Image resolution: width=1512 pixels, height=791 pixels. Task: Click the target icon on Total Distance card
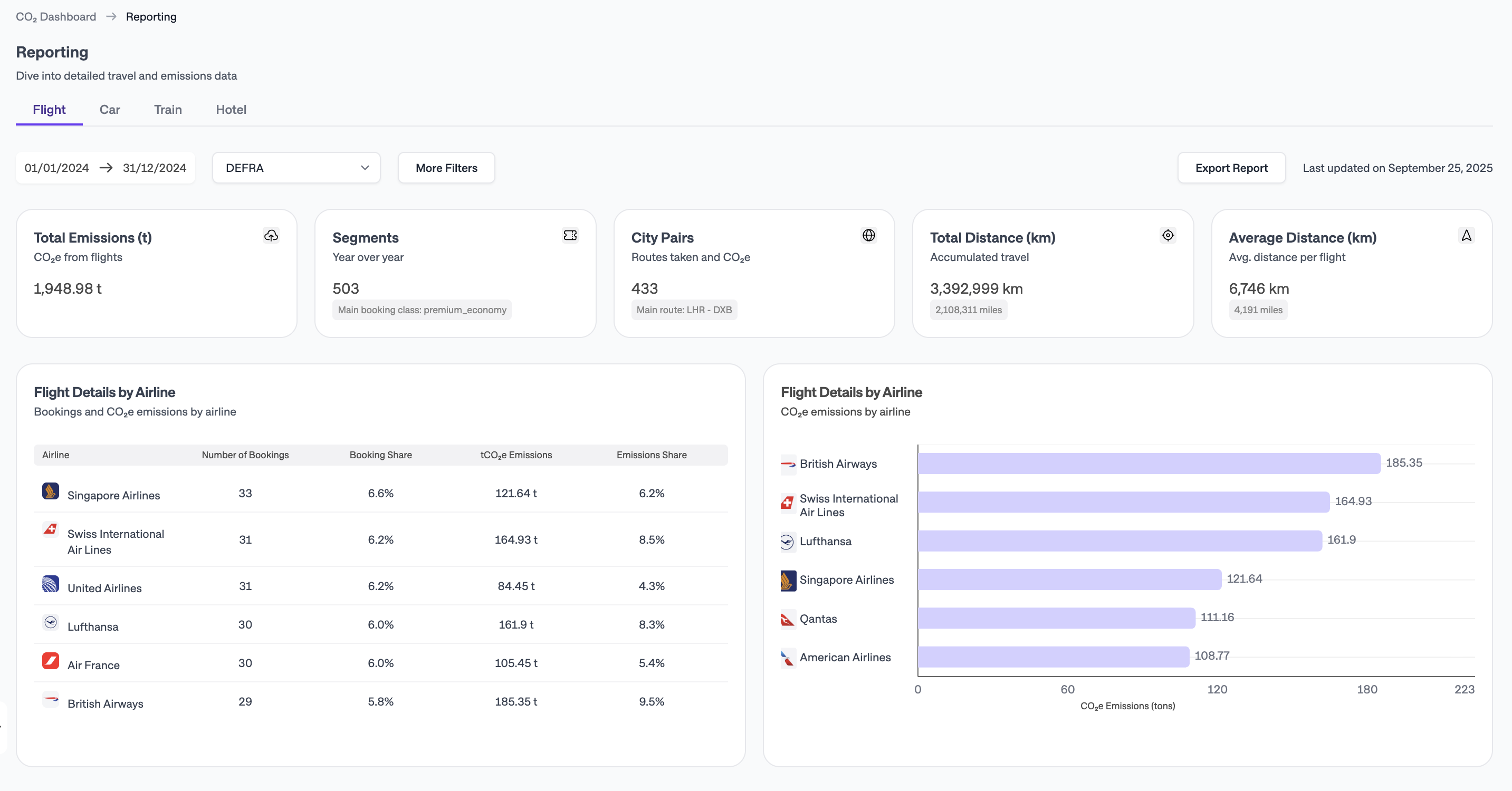tap(1168, 235)
